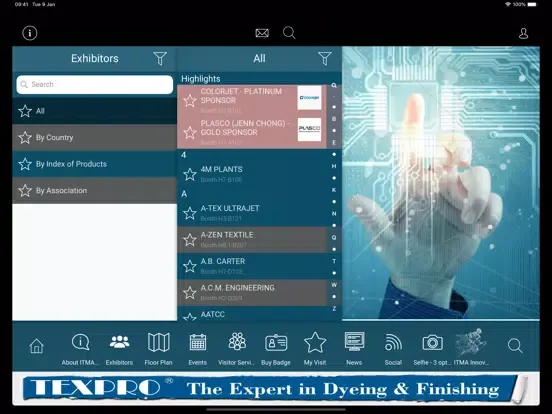Select By Index of Products category
Screen dimensions: 552x414
(95, 164)
